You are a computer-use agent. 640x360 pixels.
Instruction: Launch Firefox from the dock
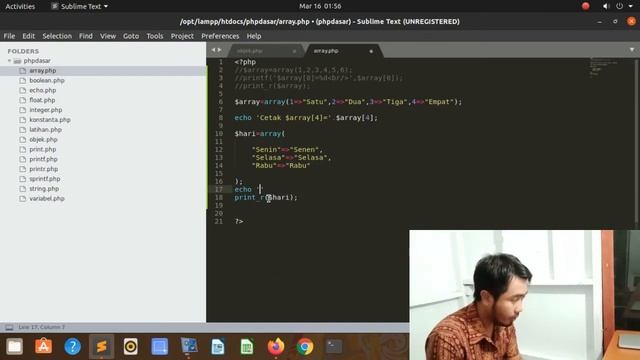point(276,347)
